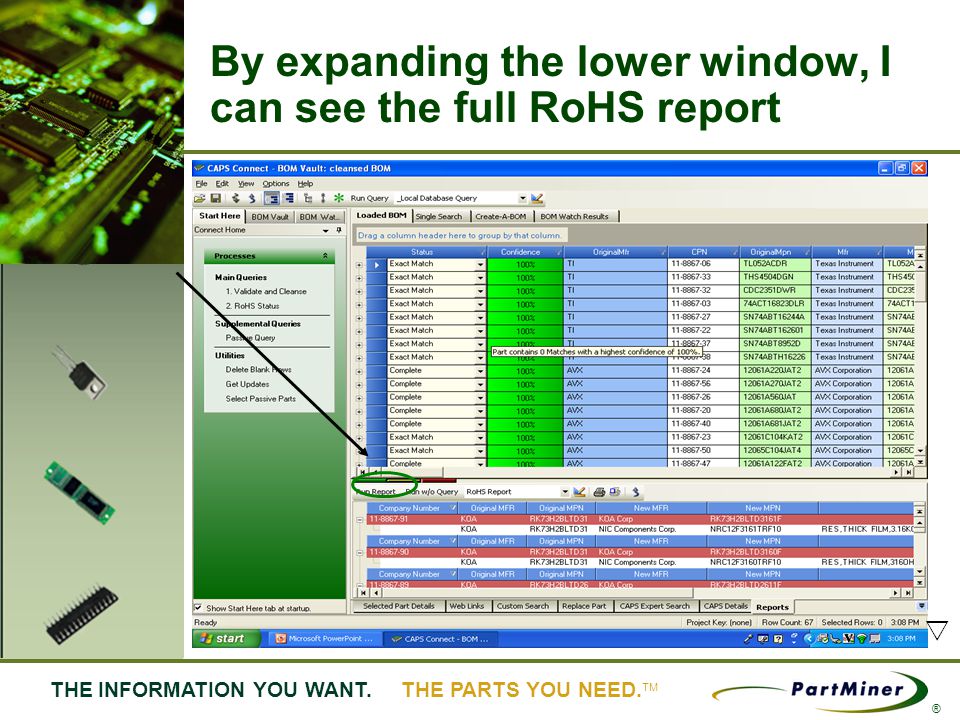Open the View menu
960x720 pixels.
(246, 184)
